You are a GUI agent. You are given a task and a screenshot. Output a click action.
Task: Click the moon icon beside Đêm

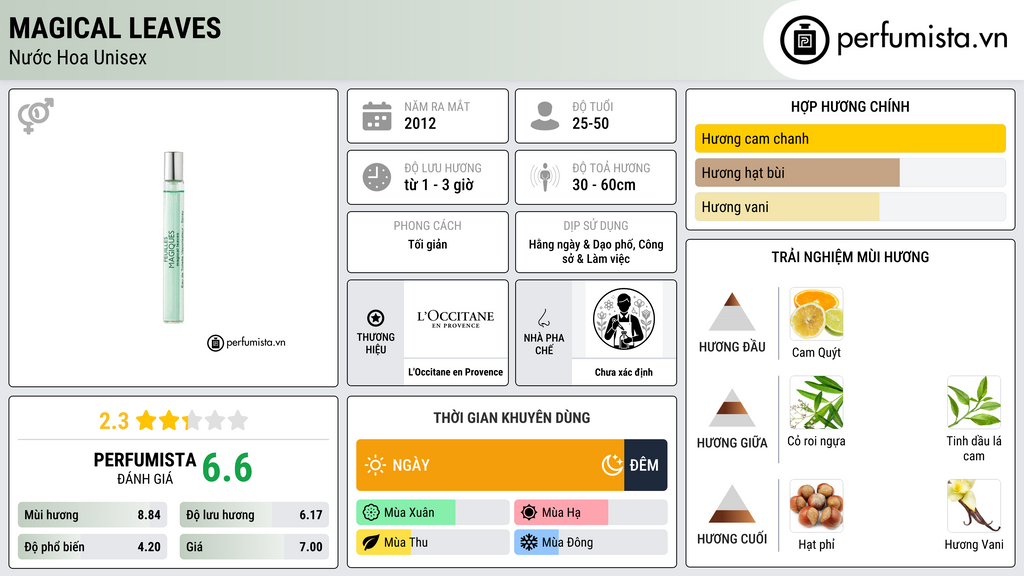point(612,465)
